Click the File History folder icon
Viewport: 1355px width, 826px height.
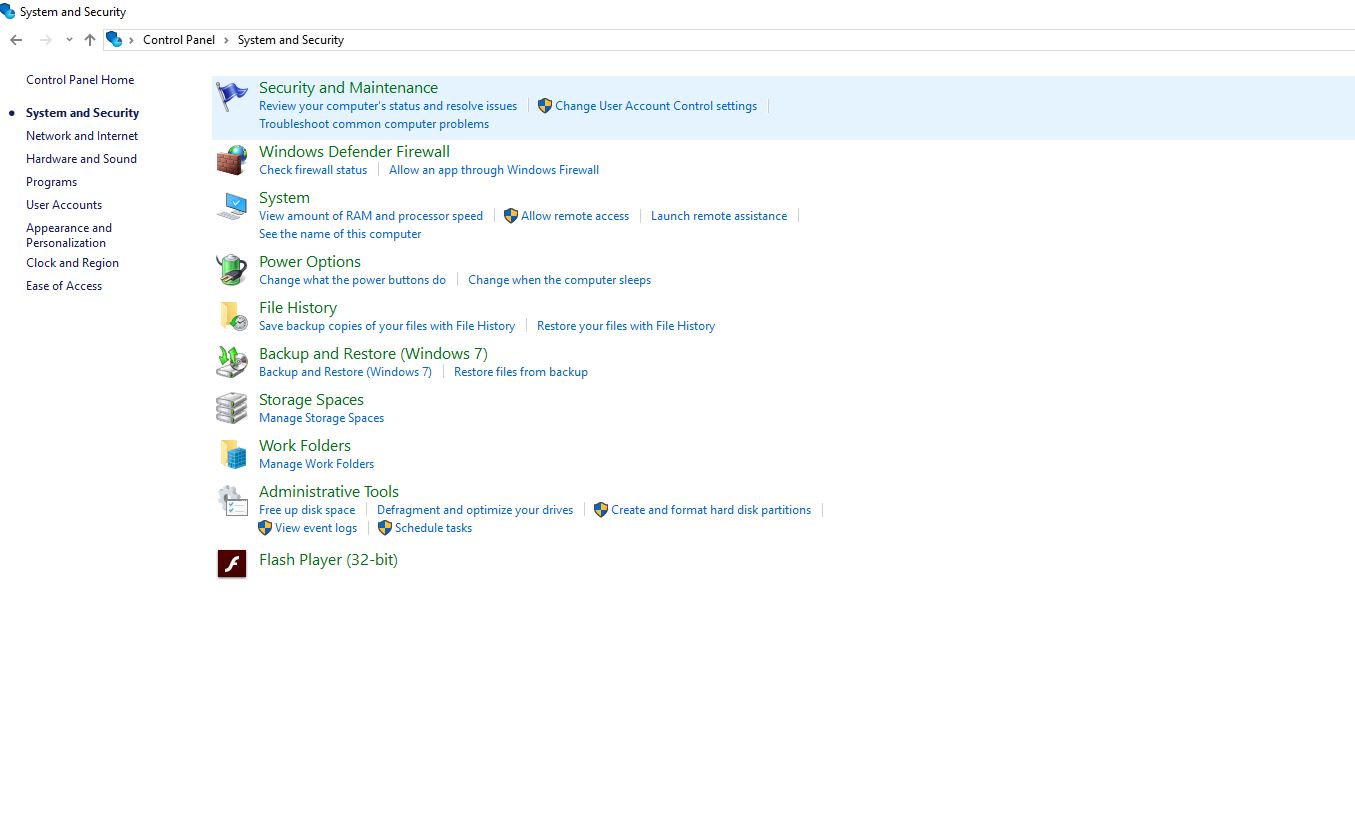point(232,316)
